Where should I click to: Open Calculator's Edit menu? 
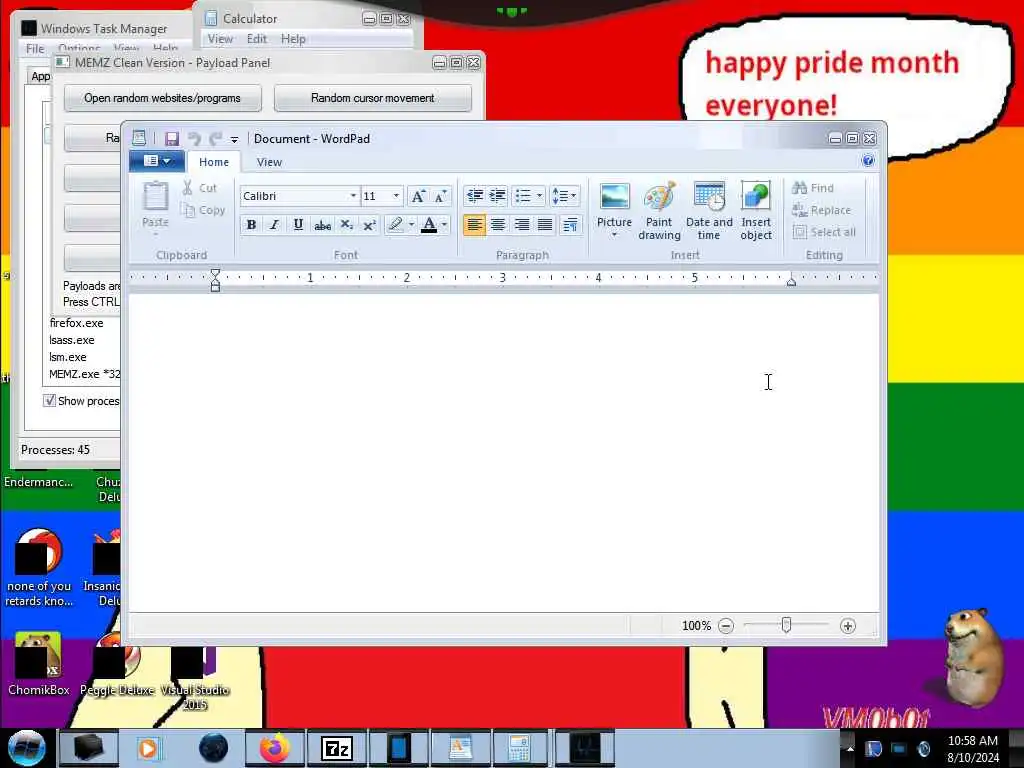click(257, 39)
